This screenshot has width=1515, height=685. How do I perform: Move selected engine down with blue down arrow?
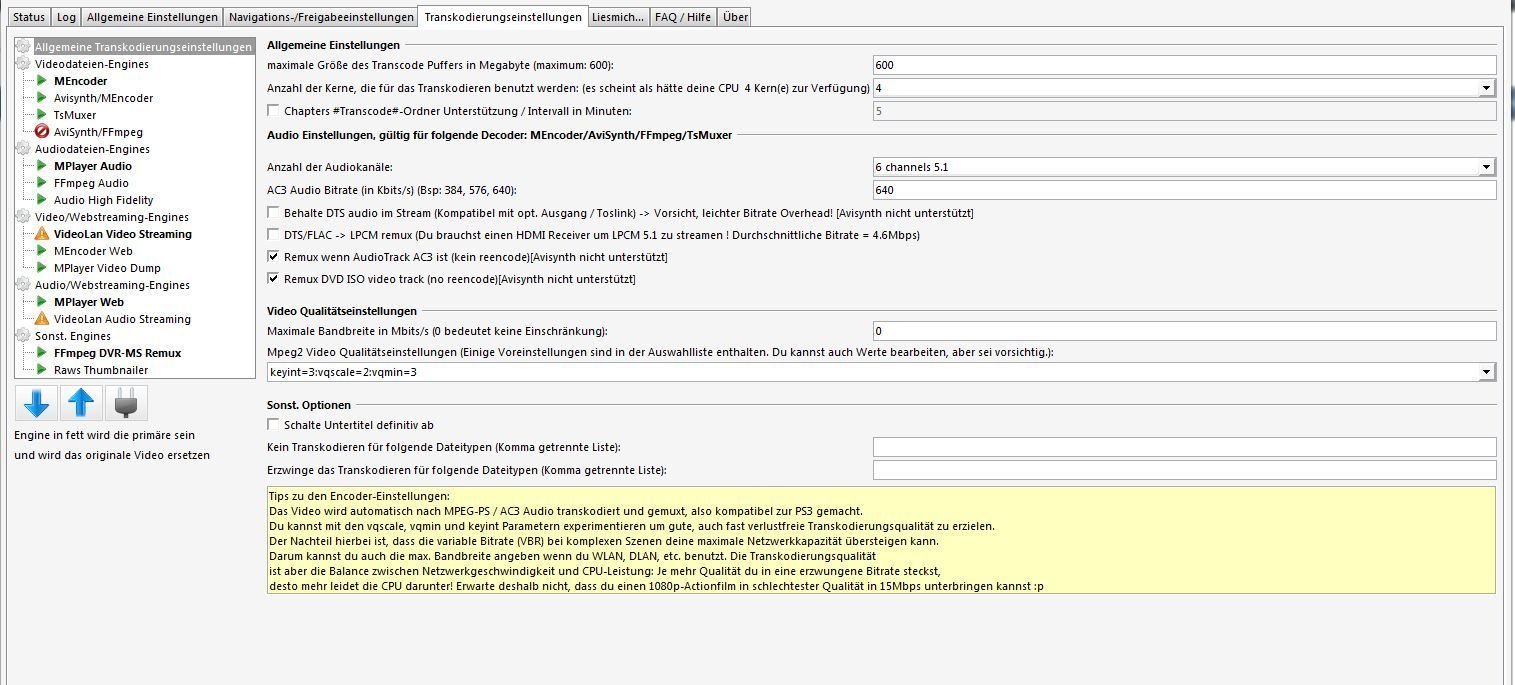click(x=36, y=403)
